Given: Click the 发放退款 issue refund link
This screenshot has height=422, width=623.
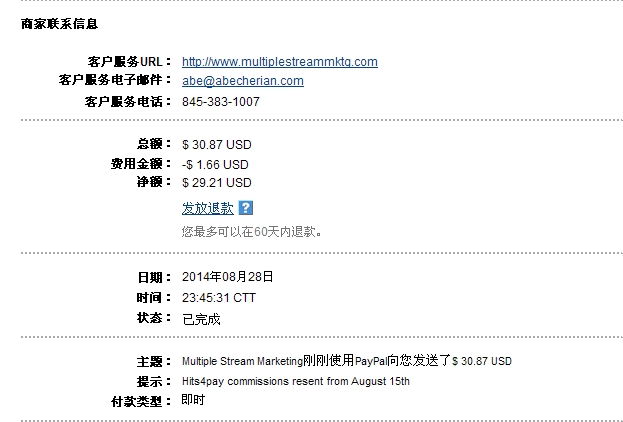Looking at the screenshot, I should [x=207, y=208].
